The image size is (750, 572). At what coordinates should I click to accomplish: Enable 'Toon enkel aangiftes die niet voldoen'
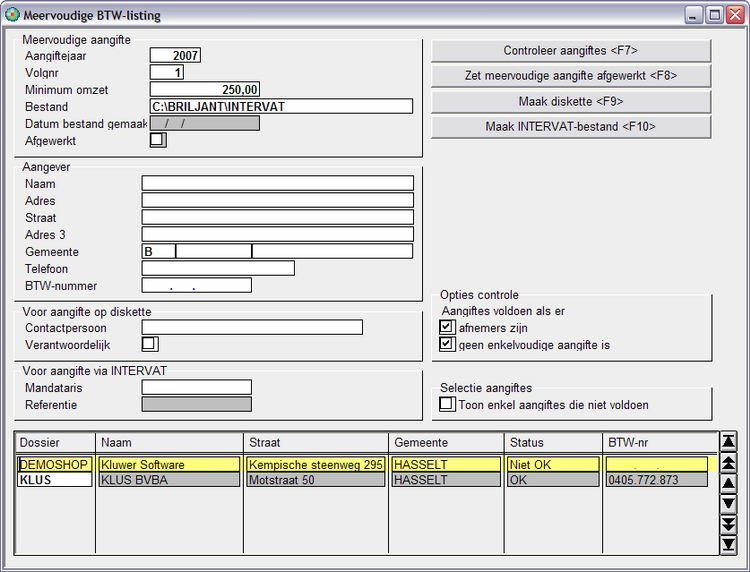click(x=447, y=404)
